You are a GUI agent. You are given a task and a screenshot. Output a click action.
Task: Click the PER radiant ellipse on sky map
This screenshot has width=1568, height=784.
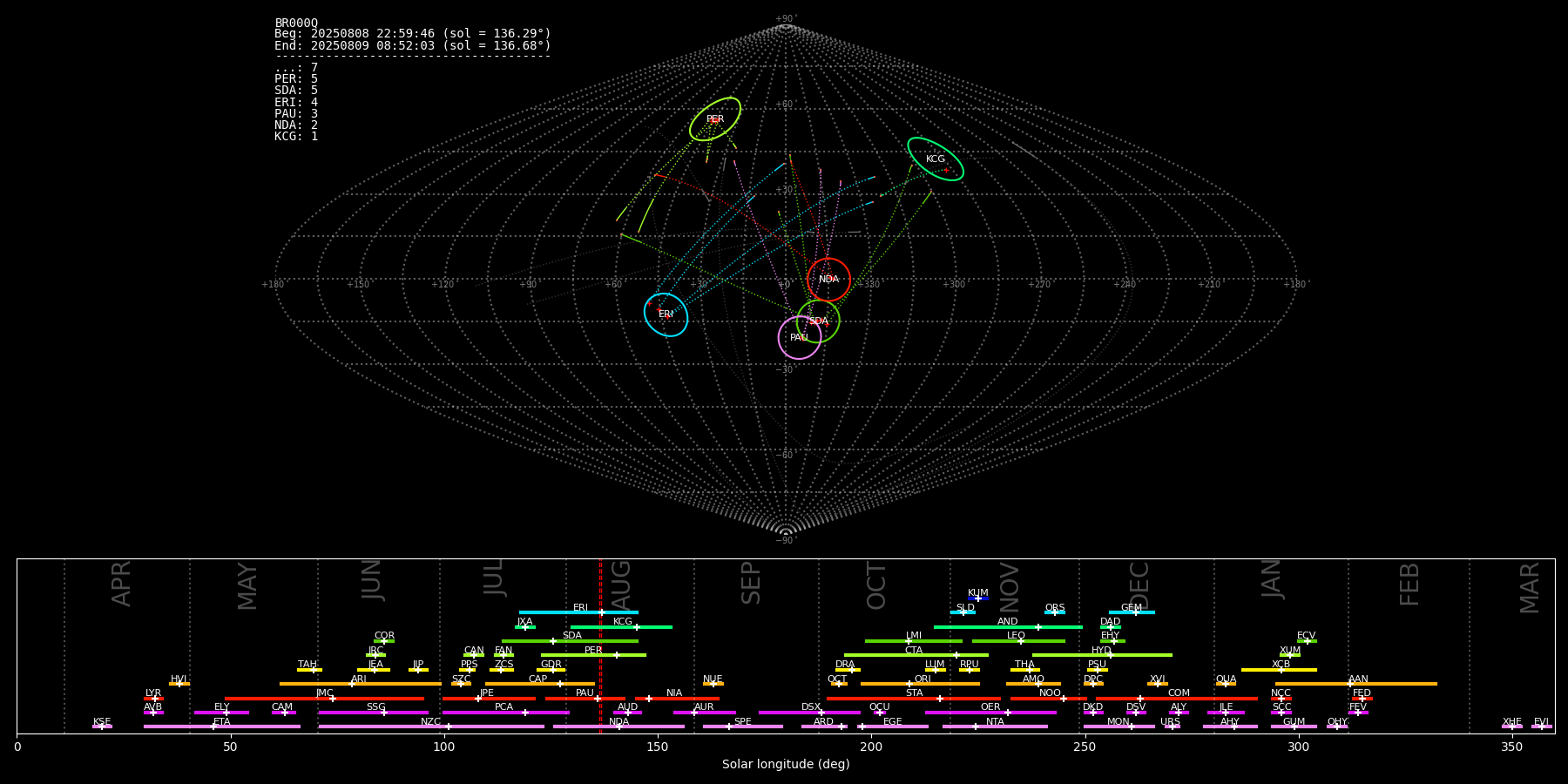click(x=715, y=118)
